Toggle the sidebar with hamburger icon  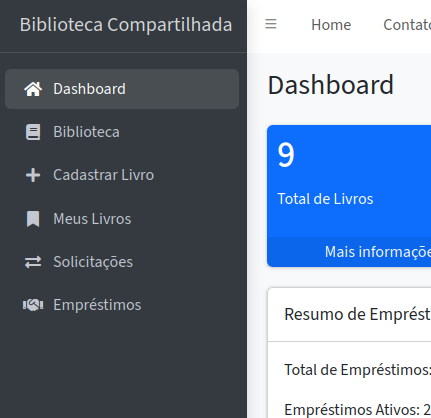271,24
